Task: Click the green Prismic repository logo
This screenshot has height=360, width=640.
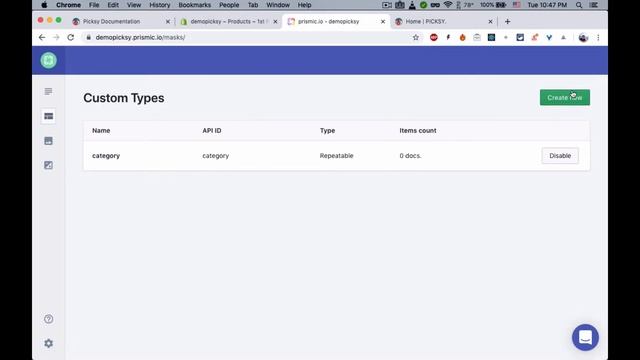Action: [49, 60]
